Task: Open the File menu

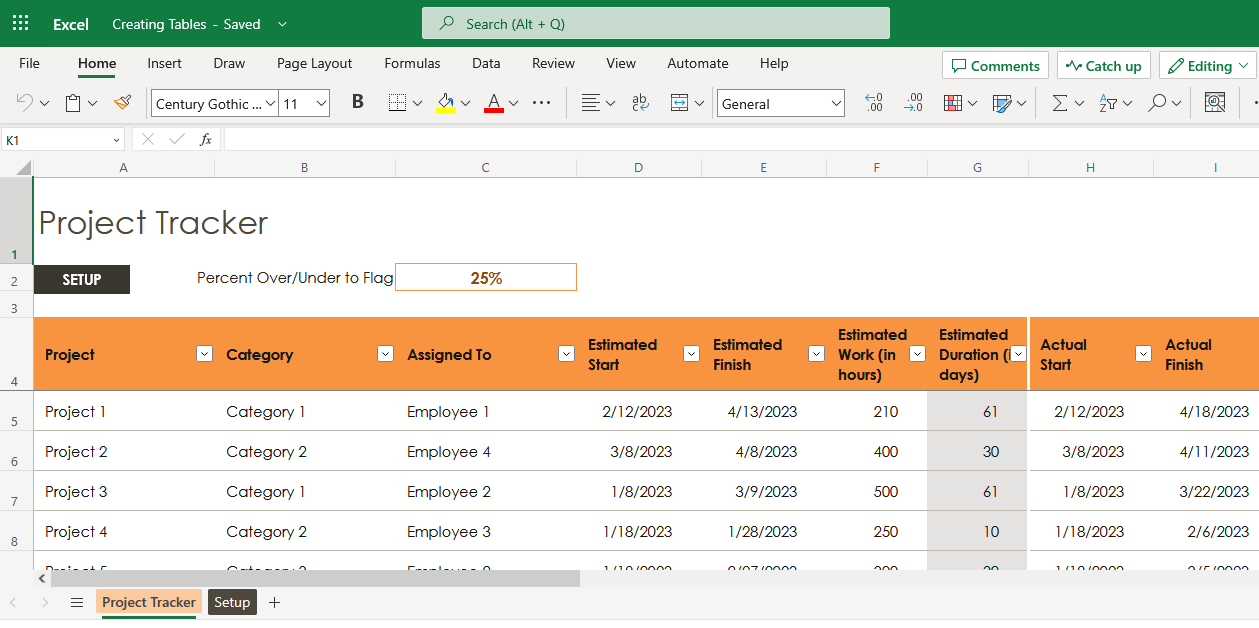Action: 30,63
